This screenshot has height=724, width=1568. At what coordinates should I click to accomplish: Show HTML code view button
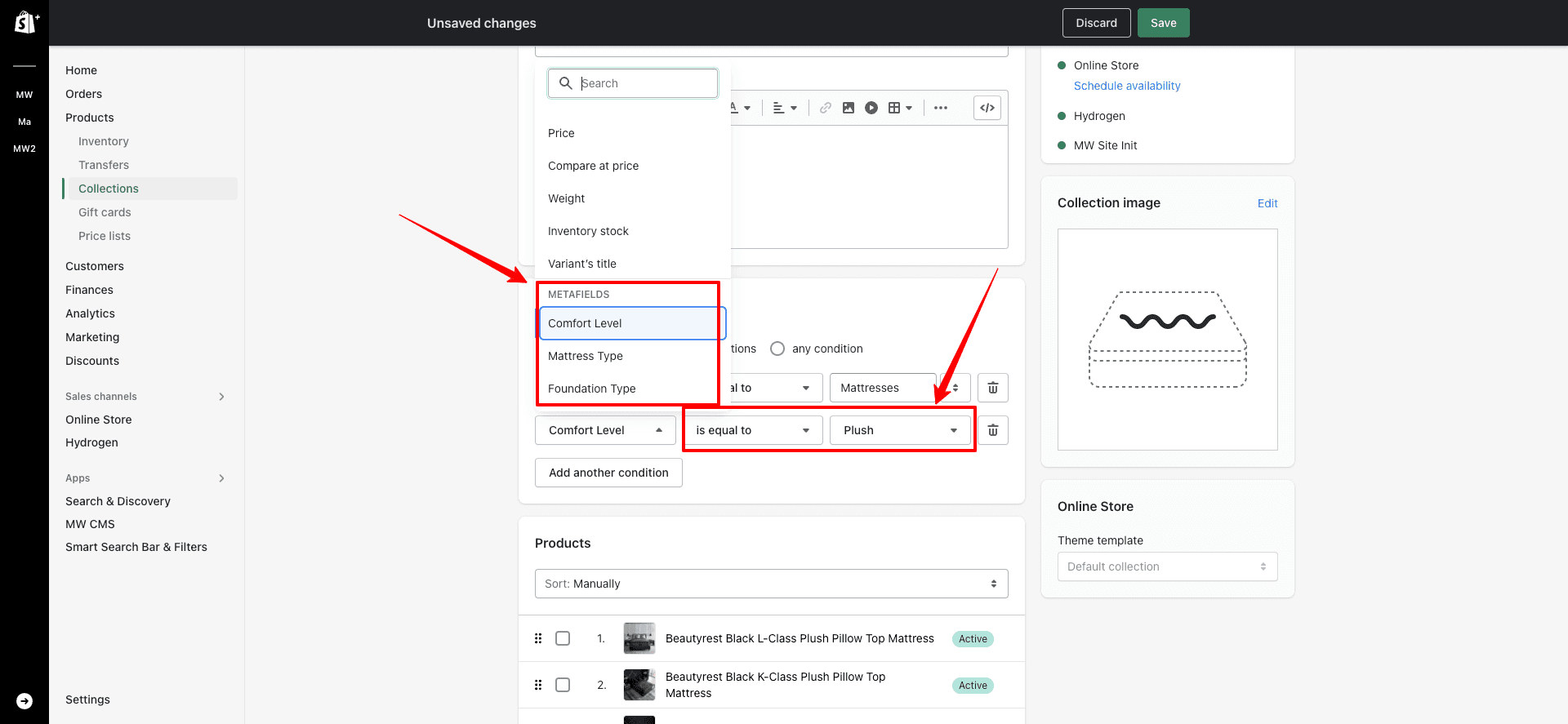987,108
